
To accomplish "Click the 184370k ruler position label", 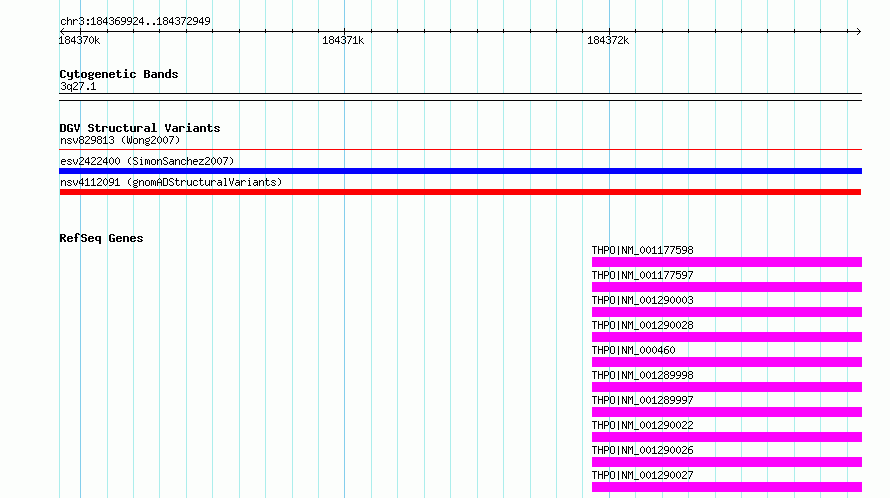I will click(x=79, y=40).
